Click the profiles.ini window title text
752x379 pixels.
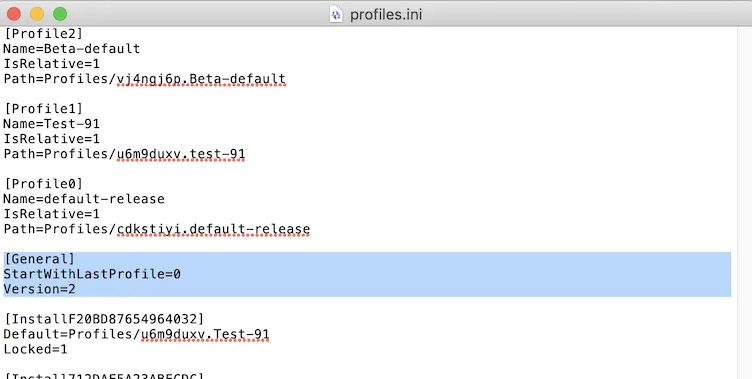tap(386, 14)
